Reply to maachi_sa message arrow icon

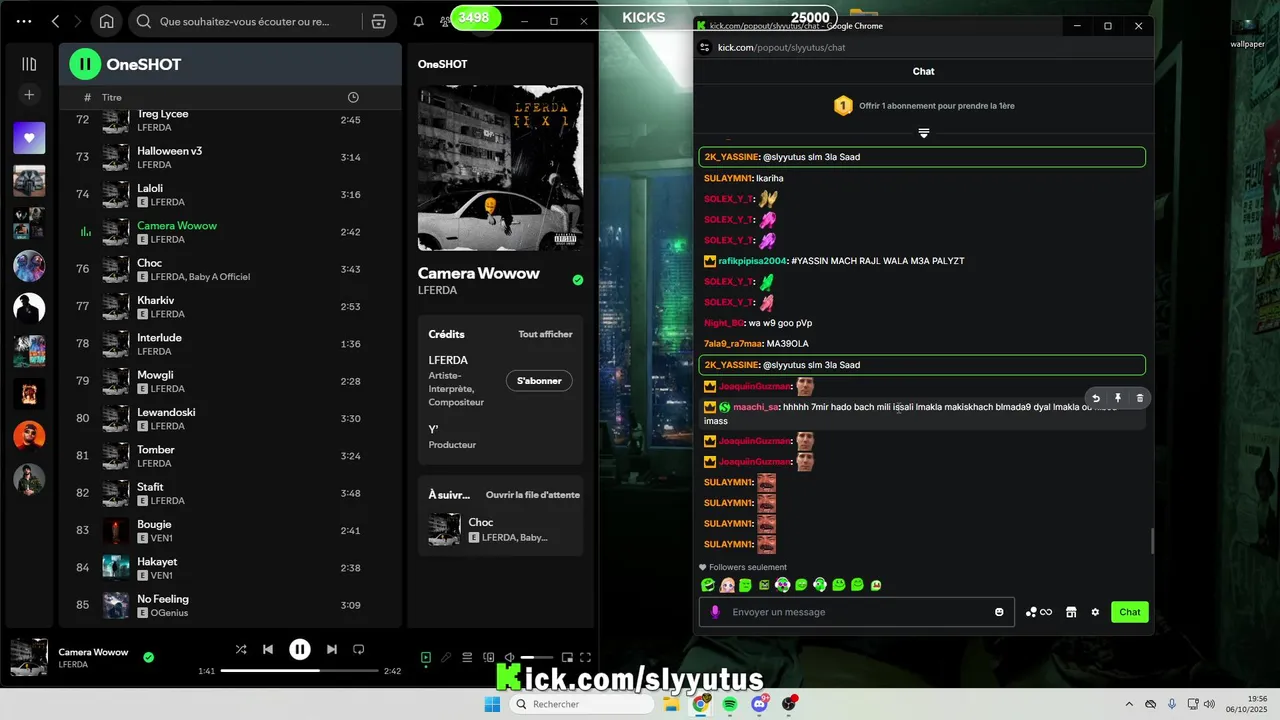1096,398
